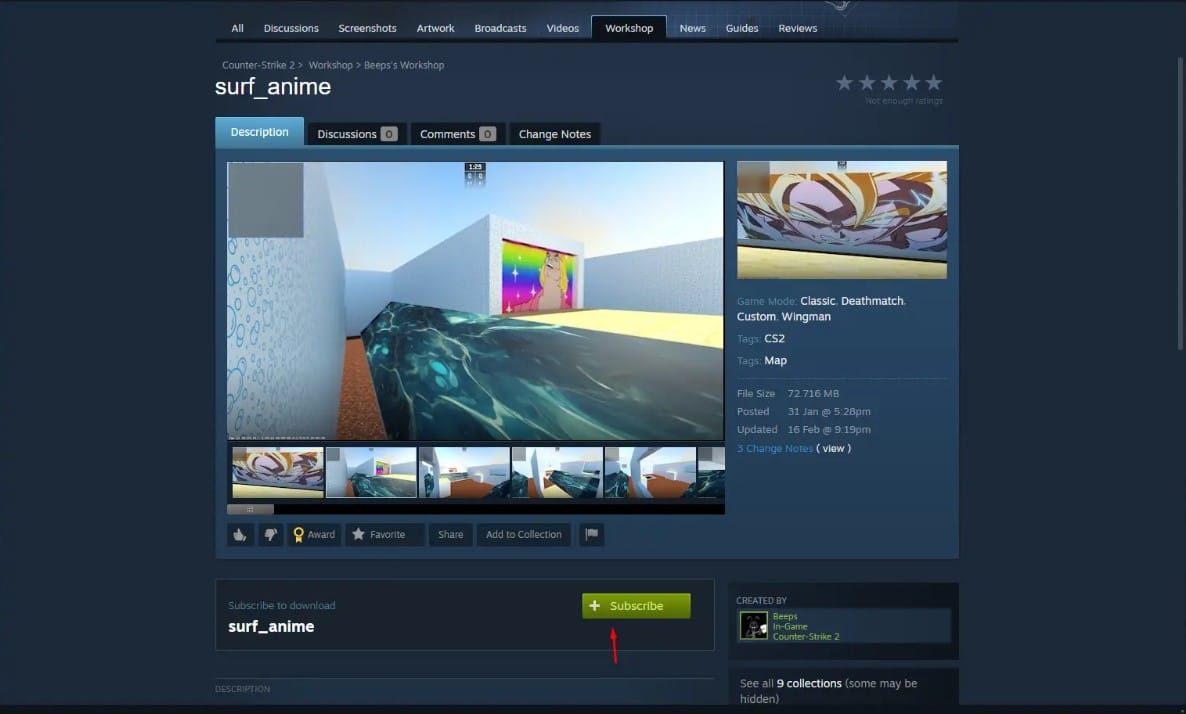Image resolution: width=1186 pixels, height=714 pixels.
Task: Select the Description tab
Action: point(259,132)
